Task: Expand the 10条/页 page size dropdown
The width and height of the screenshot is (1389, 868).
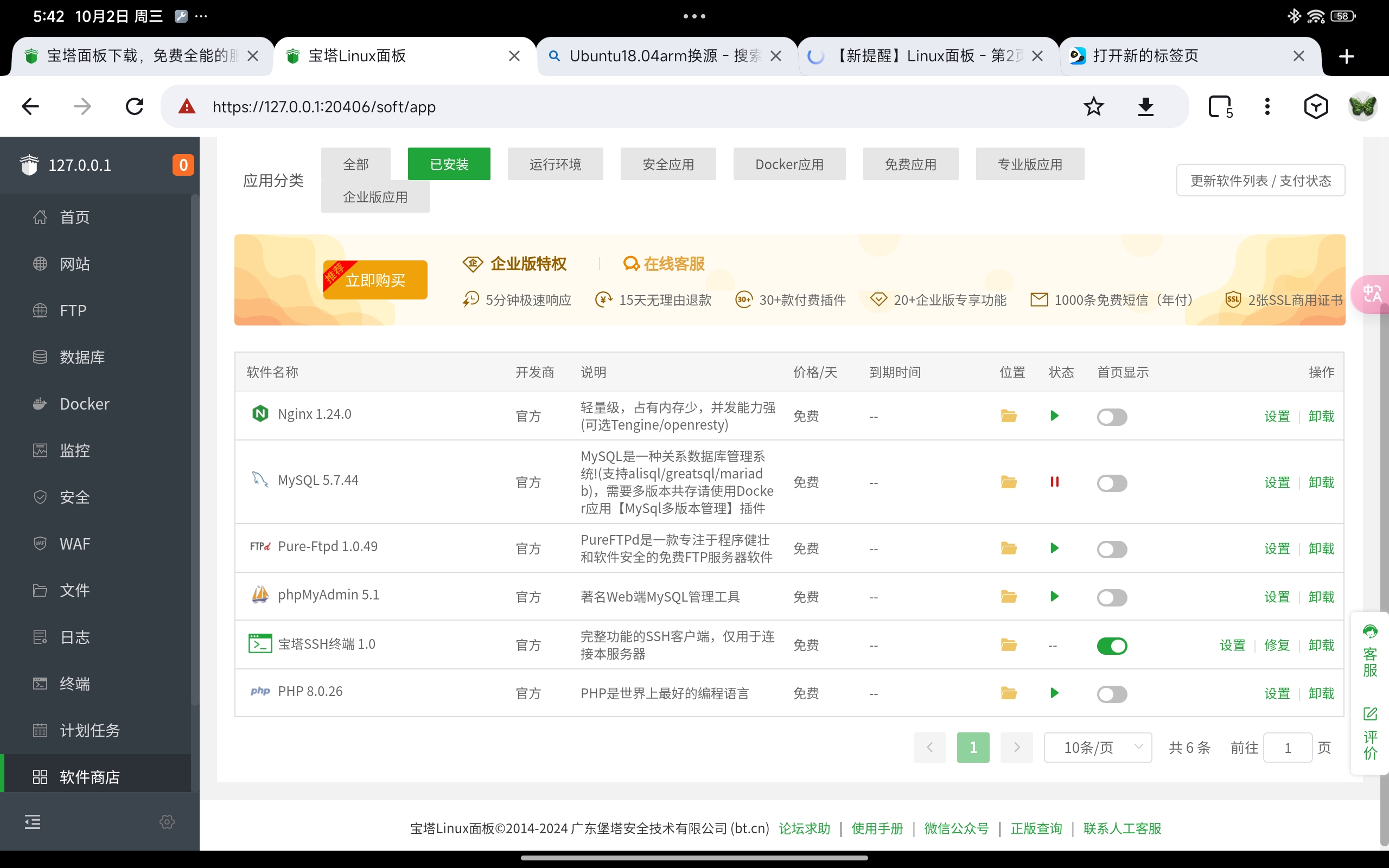Action: pyautogui.click(x=1098, y=748)
